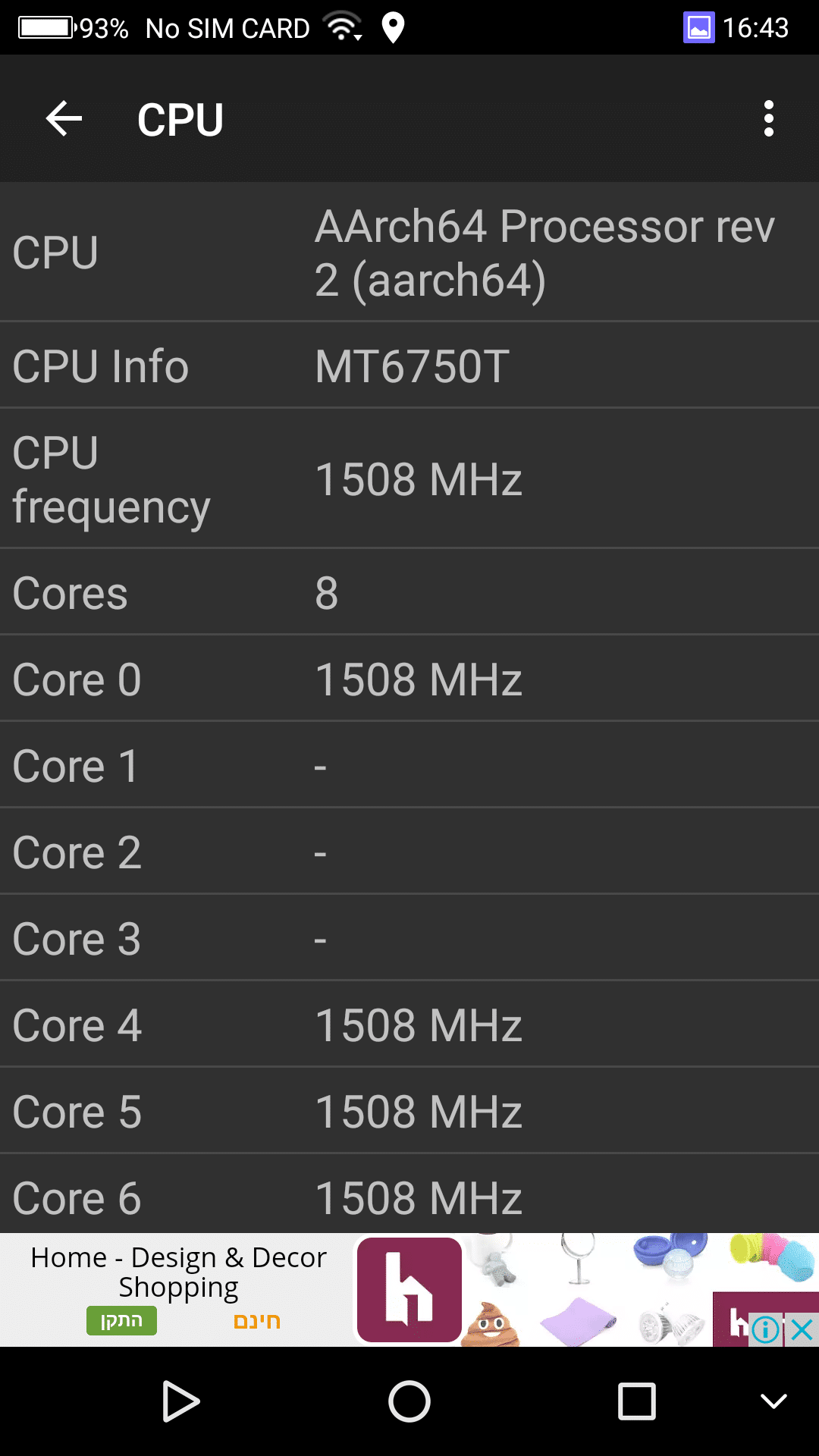Select the CPU frequency row
Image resolution: width=819 pixels, height=1456 pixels.
[409, 479]
